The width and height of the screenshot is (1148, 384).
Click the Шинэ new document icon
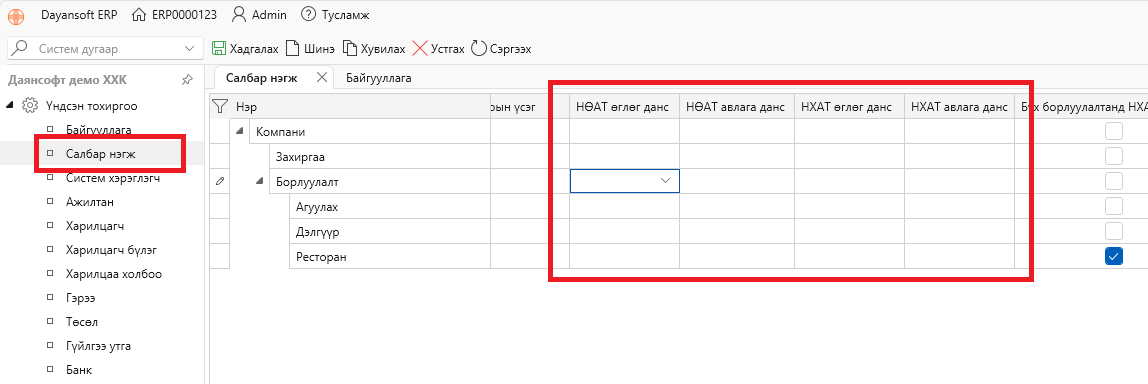pyautogui.click(x=292, y=48)
